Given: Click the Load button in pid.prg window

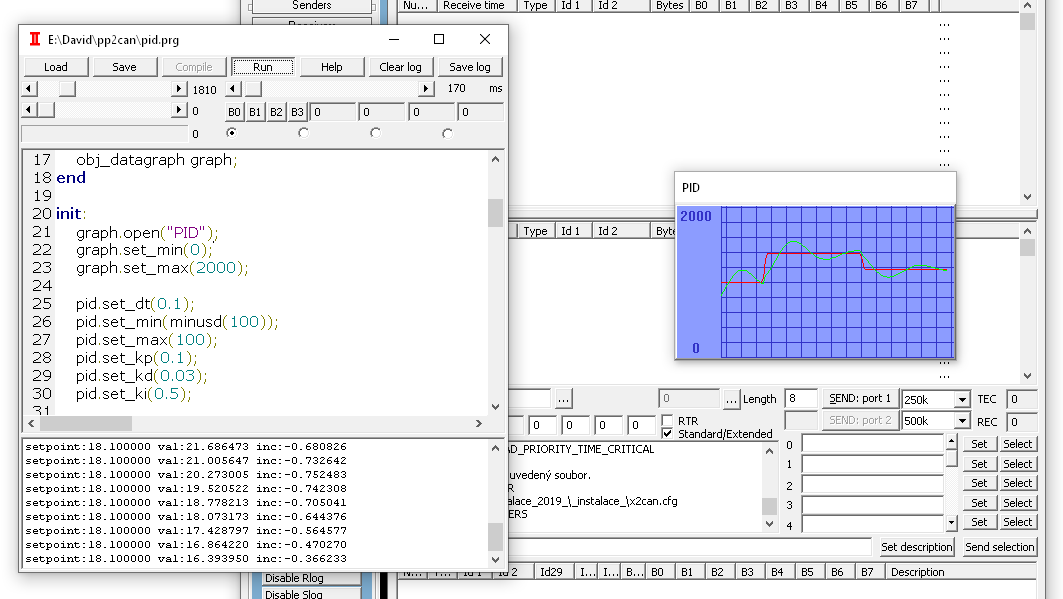Looking at the screenshot, I should (56, 67).
